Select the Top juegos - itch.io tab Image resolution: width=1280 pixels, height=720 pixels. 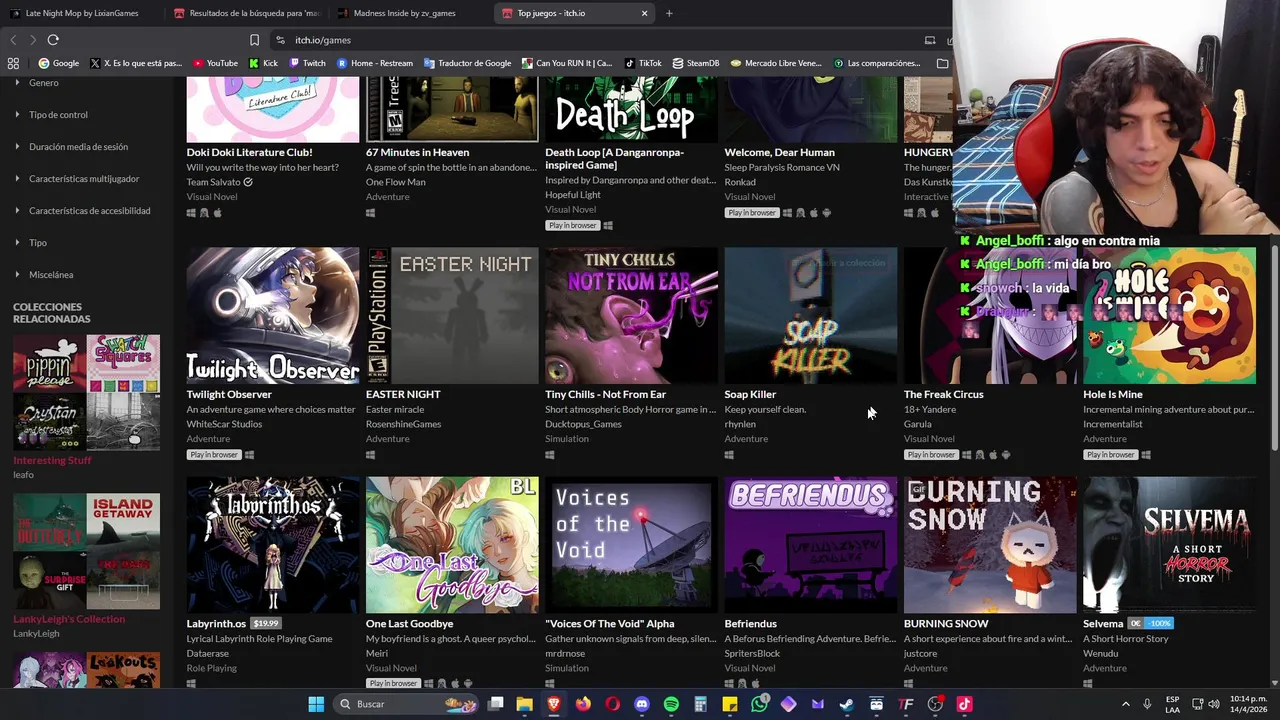[x=565, y=13]
